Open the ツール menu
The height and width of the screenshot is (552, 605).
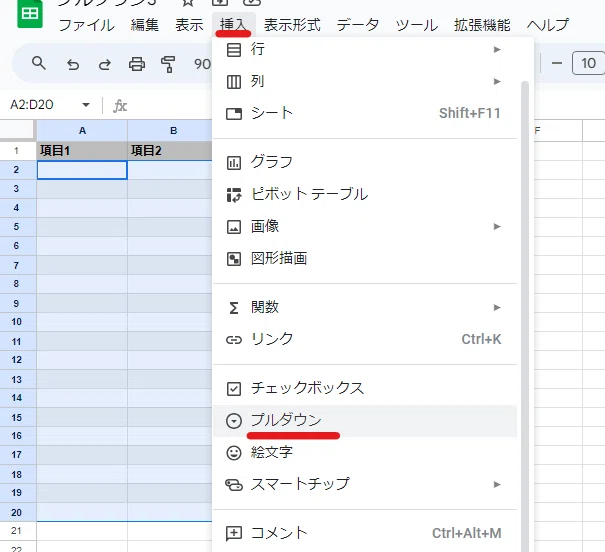click(x=417, y=25)
